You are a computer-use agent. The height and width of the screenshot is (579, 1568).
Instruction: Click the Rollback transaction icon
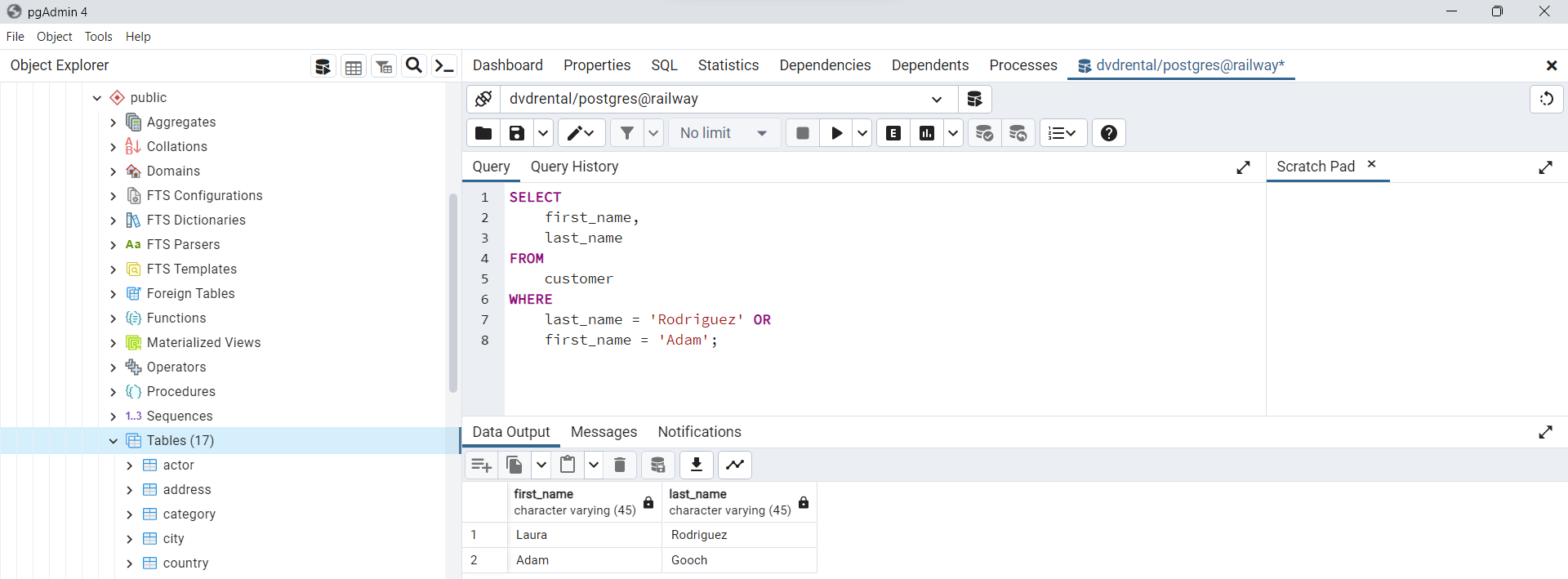point(1018,133)
